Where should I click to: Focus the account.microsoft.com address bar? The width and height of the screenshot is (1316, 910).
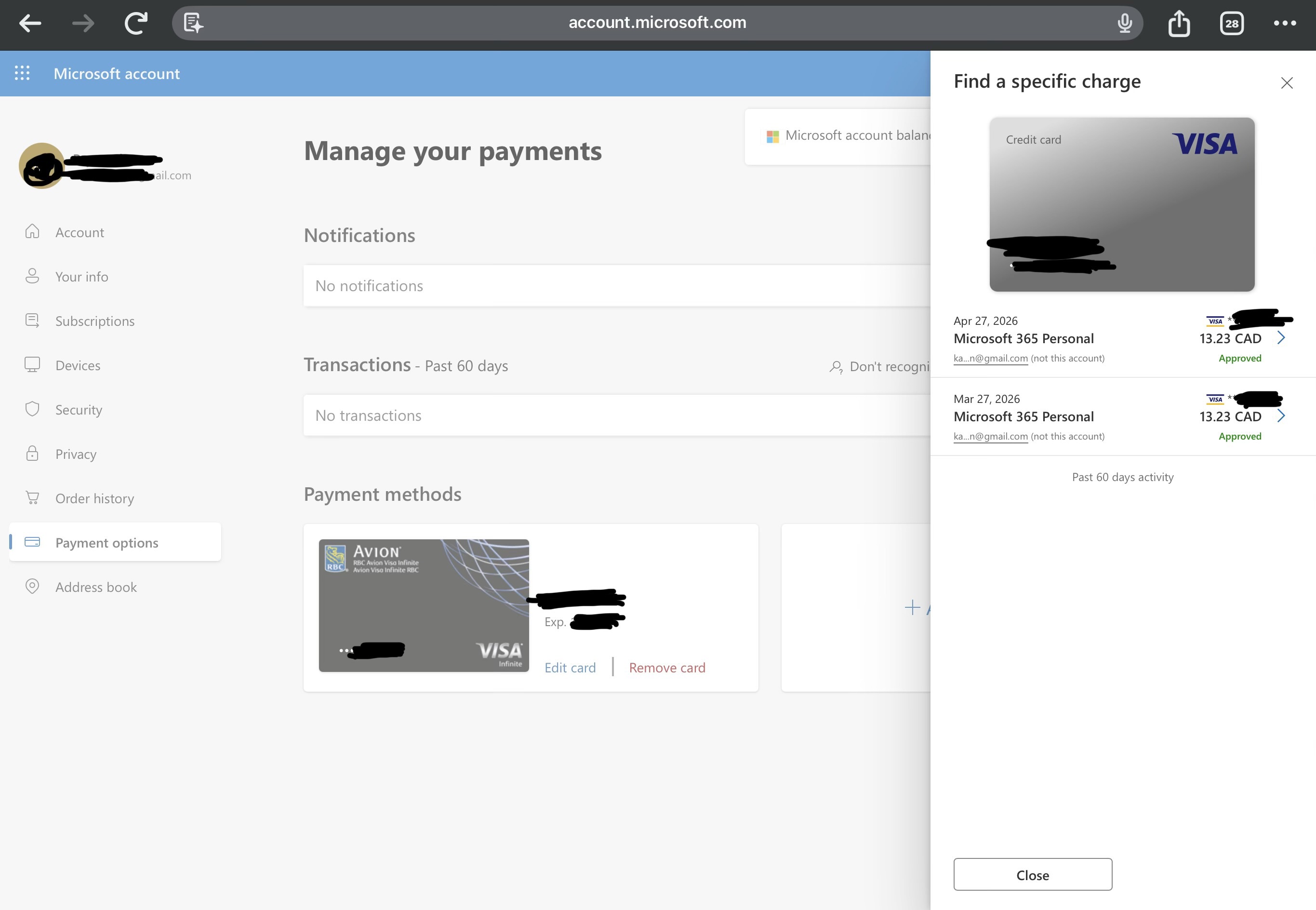click(657, 23)
